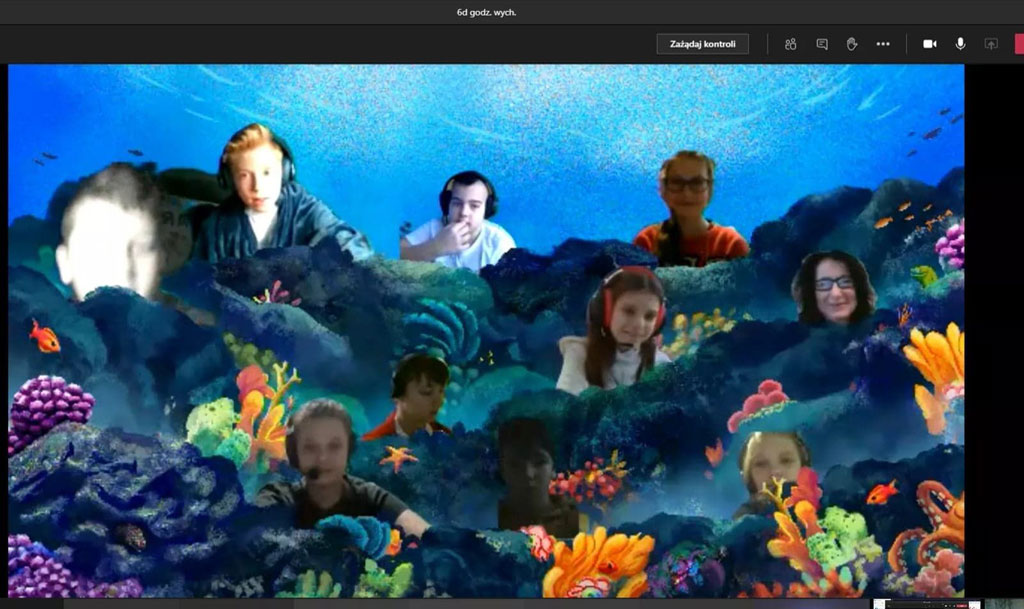This screenshot has height=609, width=1024.
Task: Toggle the camera on or off
Action: tap(929, 44)
